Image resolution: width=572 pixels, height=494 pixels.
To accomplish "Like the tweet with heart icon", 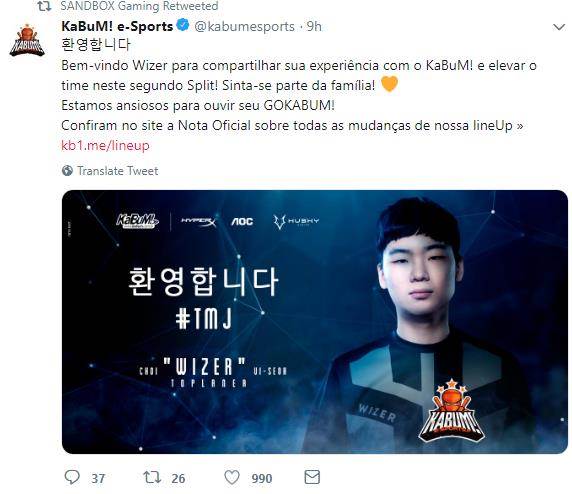I will [x=232, y=477].
